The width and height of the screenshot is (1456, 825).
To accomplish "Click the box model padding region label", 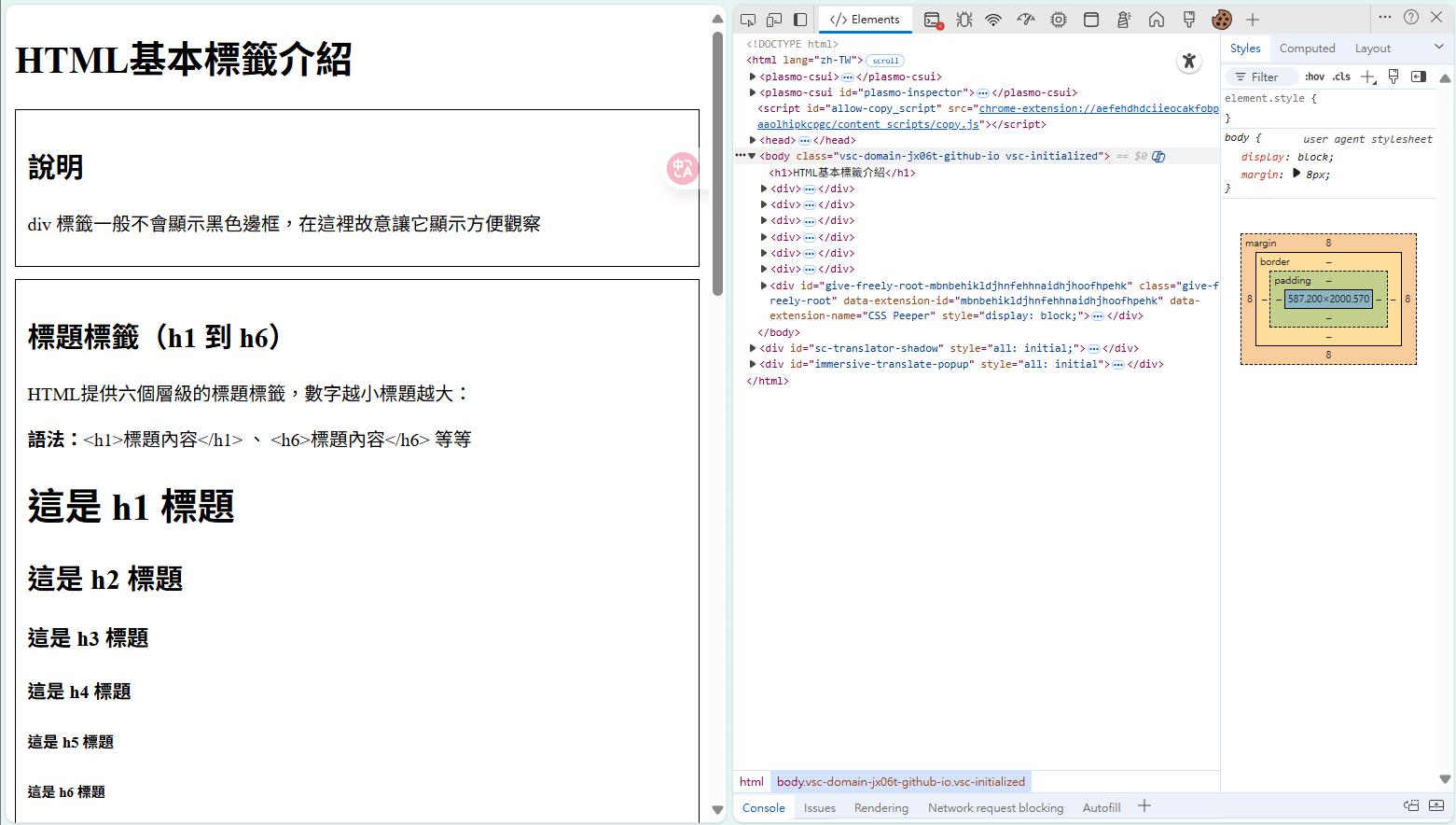I will 1292,280.
